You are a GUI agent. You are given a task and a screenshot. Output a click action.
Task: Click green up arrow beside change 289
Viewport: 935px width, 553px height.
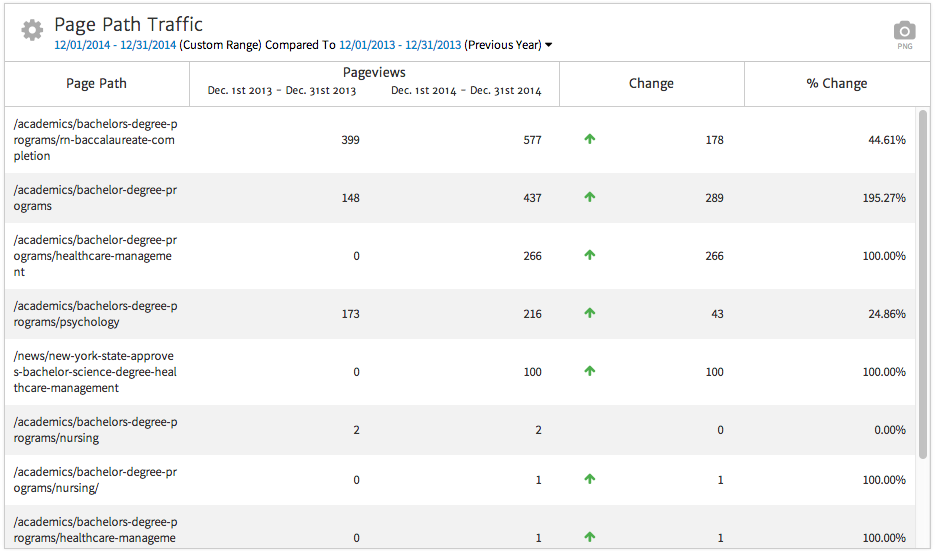[x=589, y=198]
